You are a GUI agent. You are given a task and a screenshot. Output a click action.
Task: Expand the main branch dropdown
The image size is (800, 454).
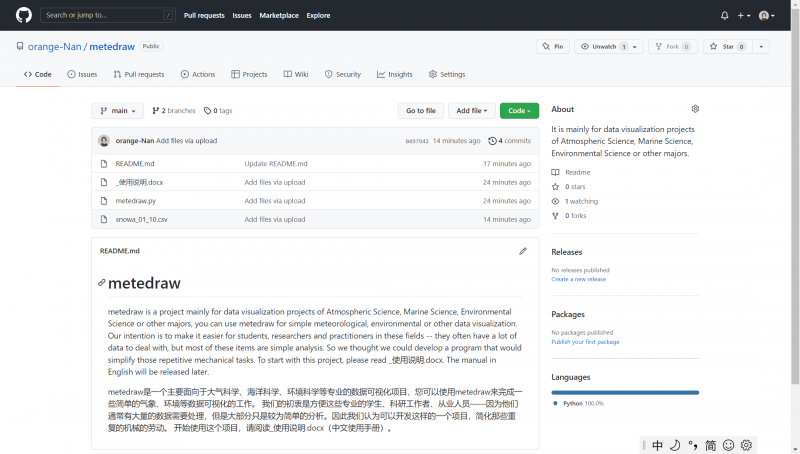pos(117,111)
